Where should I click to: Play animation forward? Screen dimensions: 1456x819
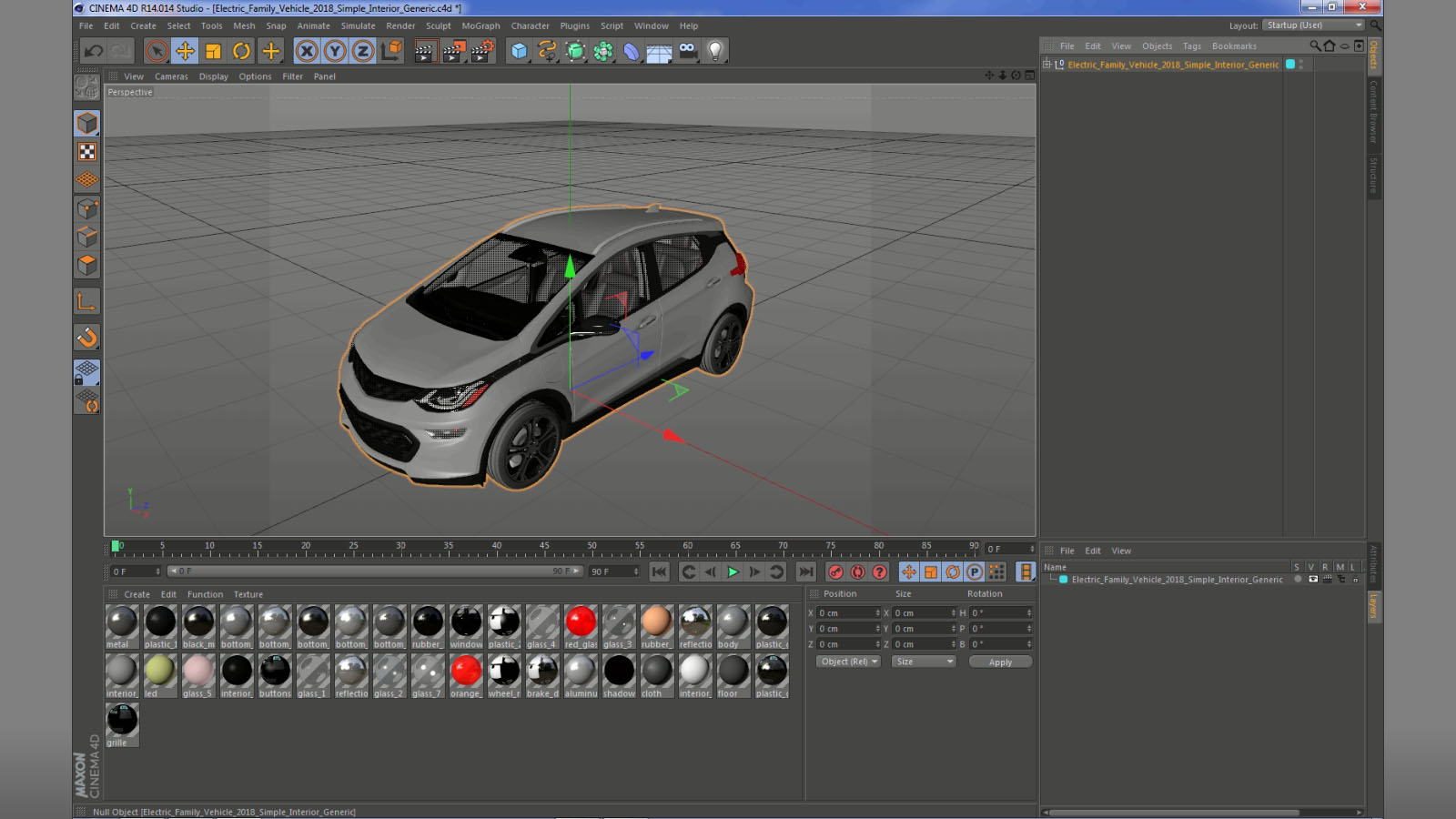pos(733,571)
